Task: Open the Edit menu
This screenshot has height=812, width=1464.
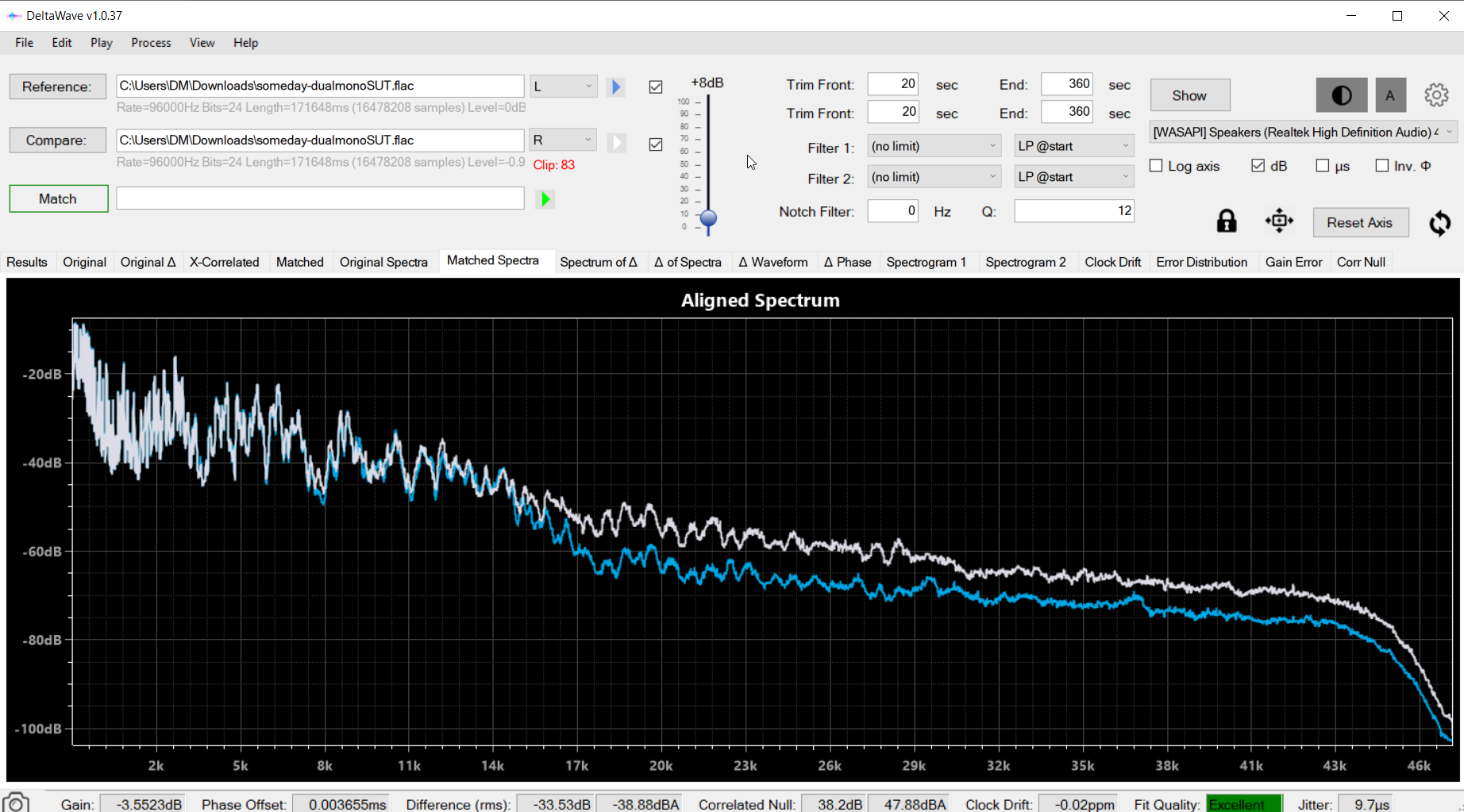Action: coord(62,43)
